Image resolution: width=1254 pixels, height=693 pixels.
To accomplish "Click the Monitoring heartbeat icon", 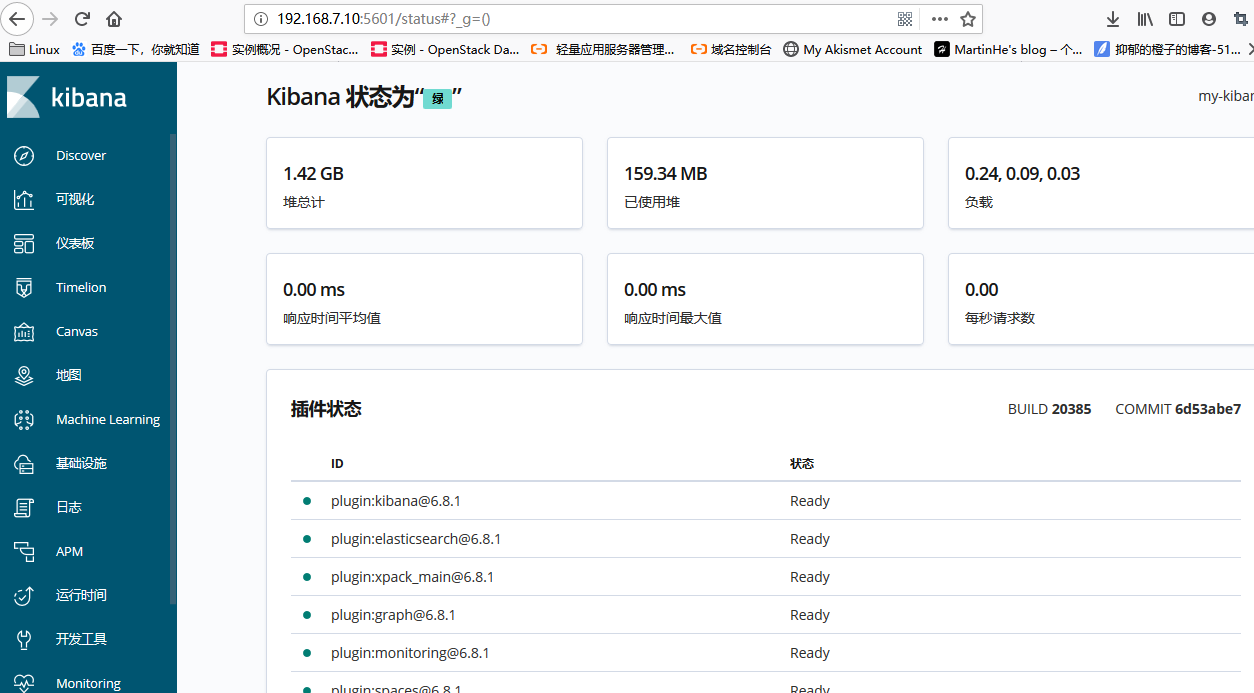I will [24, 683].
